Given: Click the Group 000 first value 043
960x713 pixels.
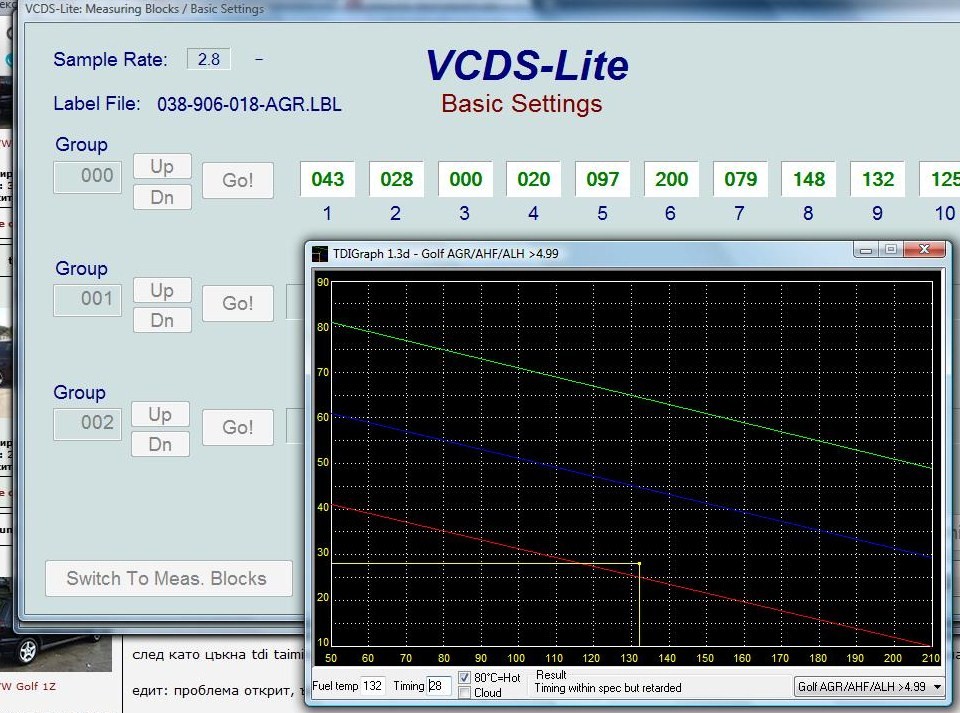Looking at the screenshot, I should point(327,180).
